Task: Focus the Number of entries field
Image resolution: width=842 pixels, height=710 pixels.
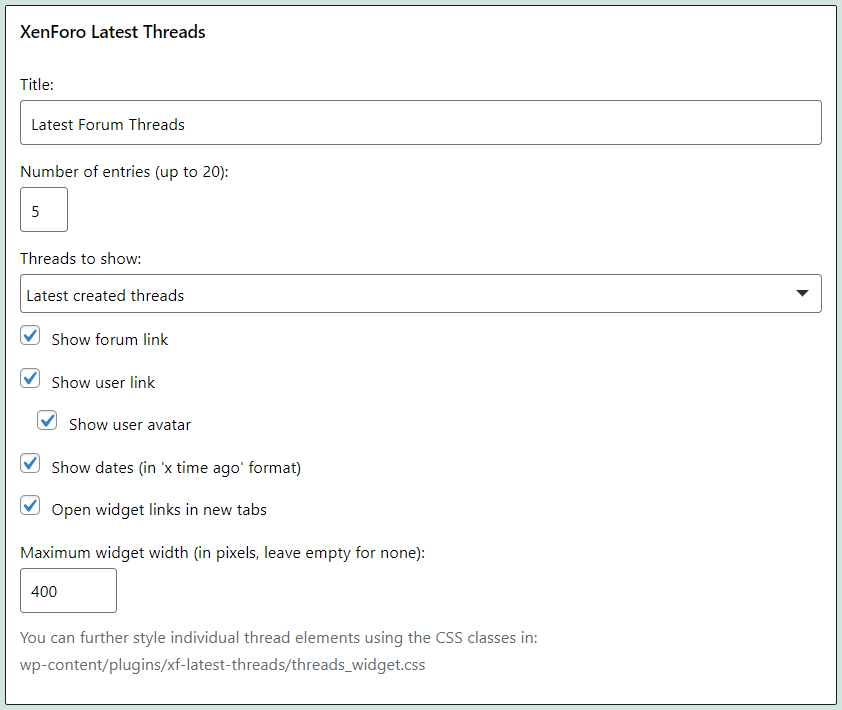Action: 44,210
